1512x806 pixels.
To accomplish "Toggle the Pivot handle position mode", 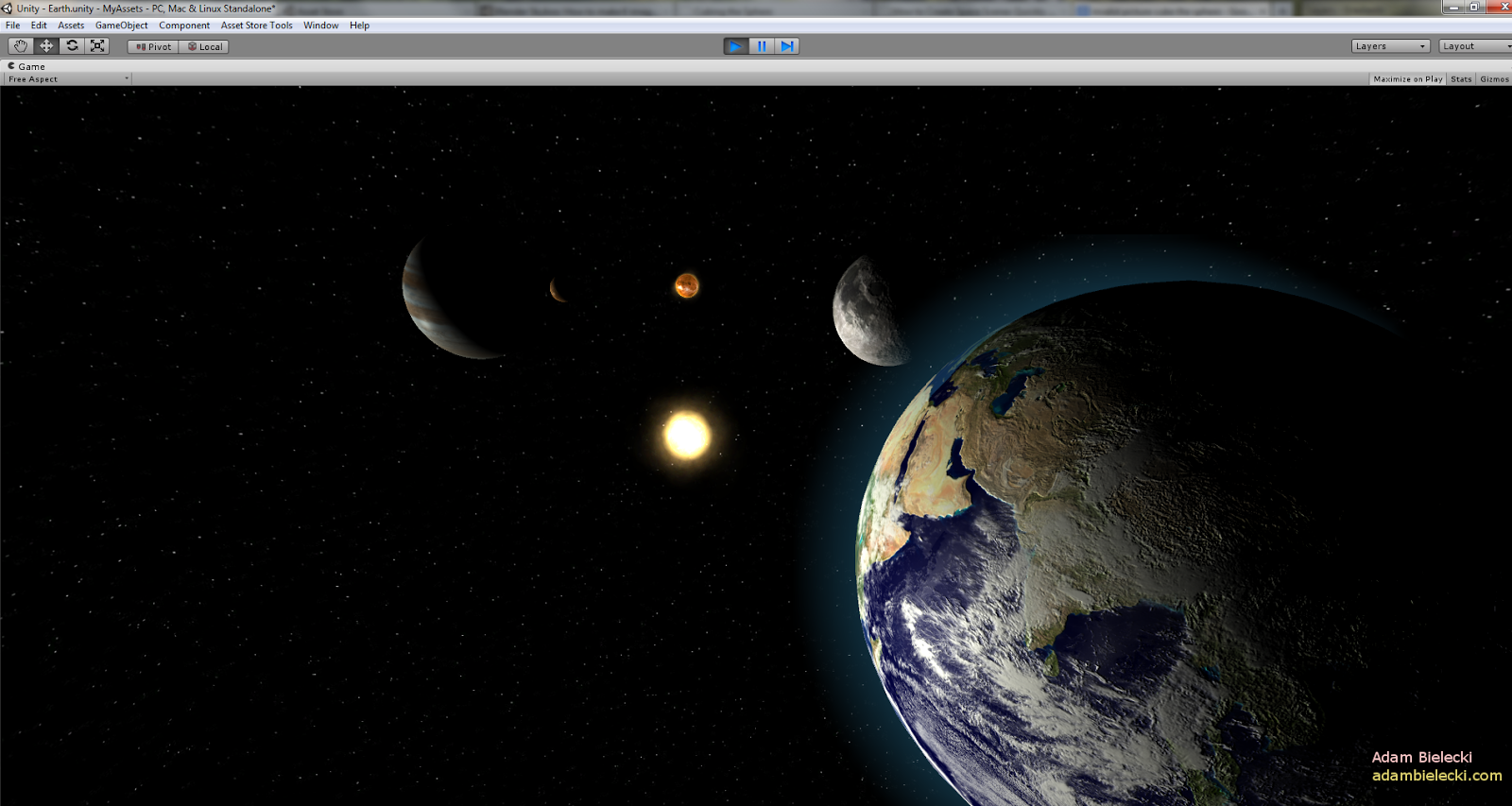I will (x=153, y=46).
